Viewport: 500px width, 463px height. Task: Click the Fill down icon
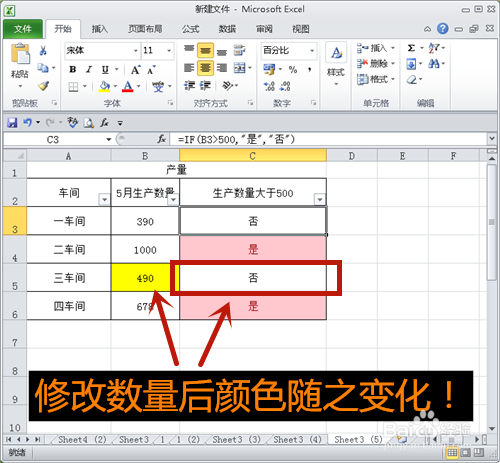411,64
